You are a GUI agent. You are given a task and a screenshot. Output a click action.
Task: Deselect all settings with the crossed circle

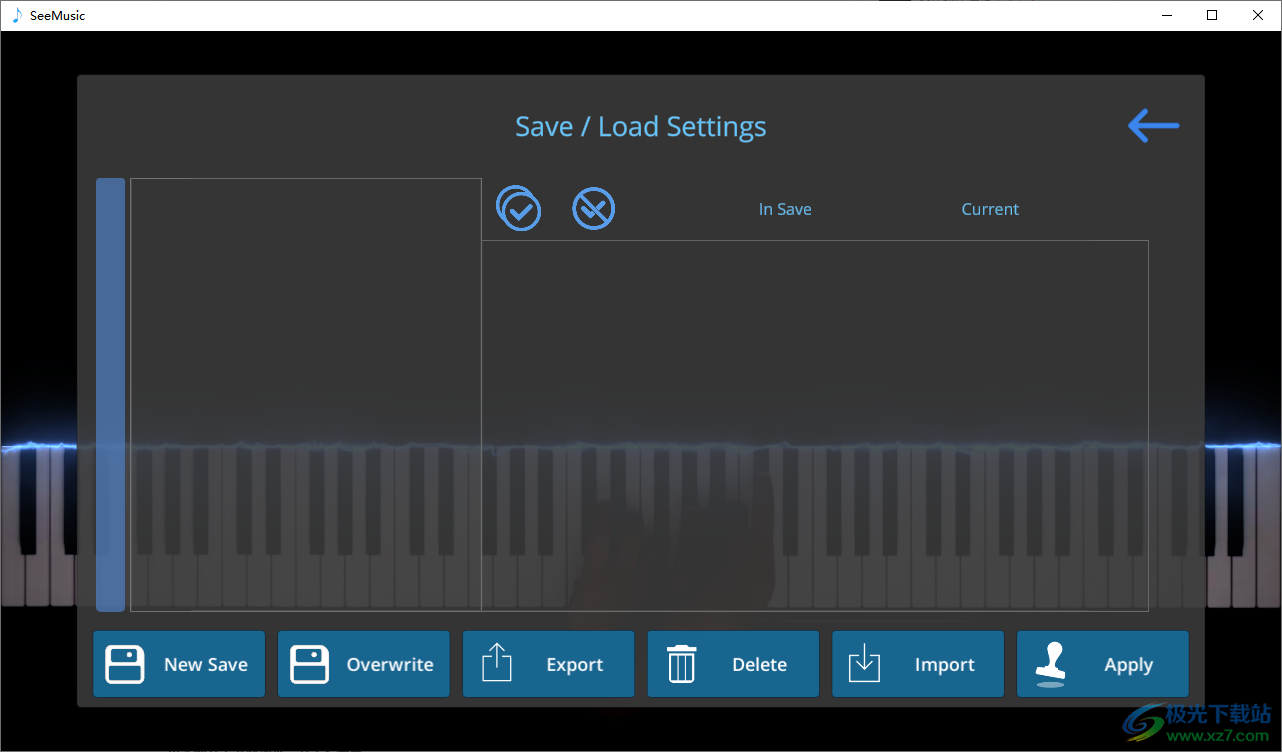point(593,208)
